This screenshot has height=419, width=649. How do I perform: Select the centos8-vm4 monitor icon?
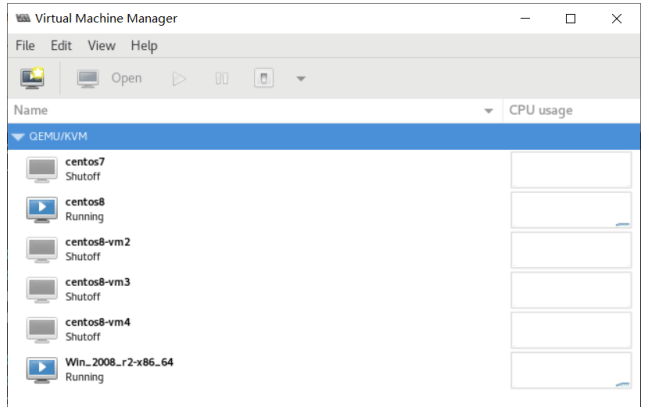tap(42, 329)
